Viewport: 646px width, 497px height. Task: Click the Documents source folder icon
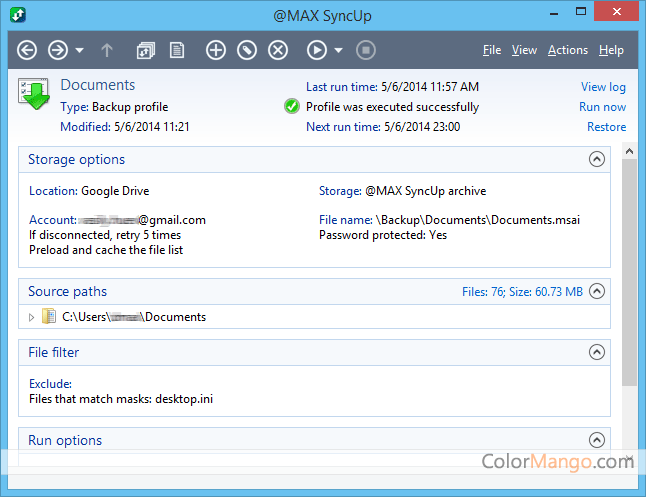pyautogui.click(x=49, y=316)
